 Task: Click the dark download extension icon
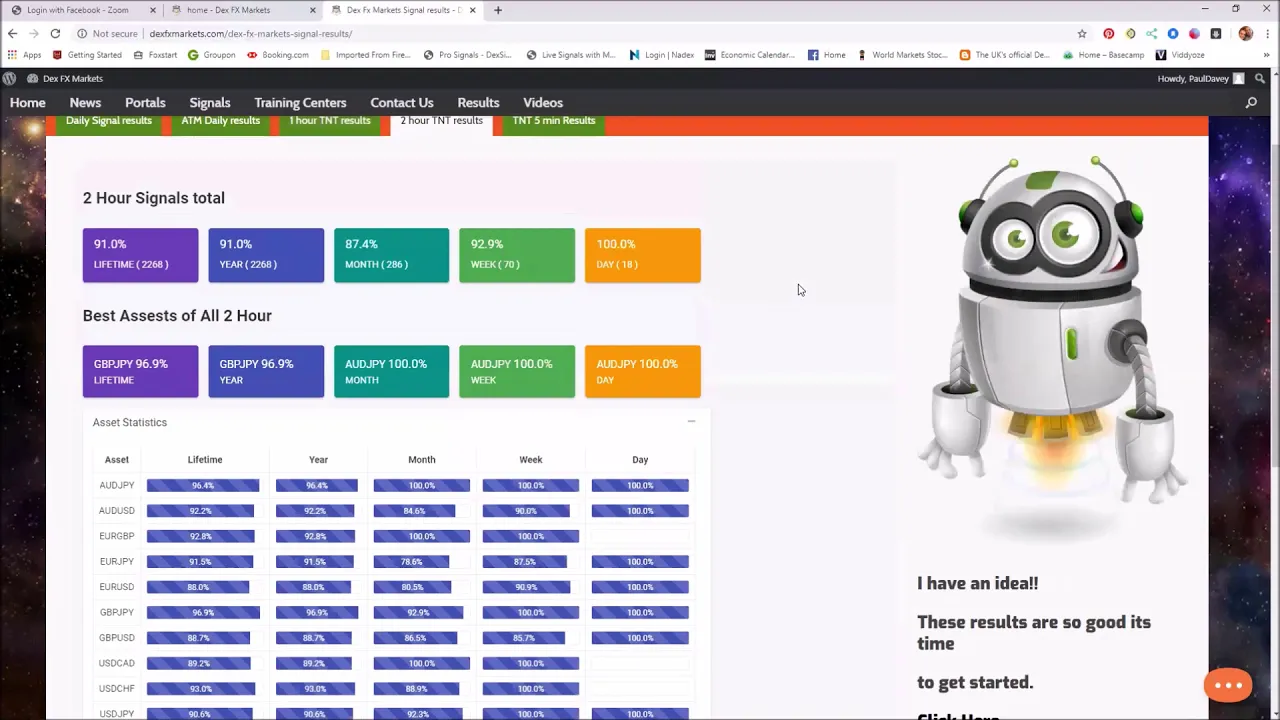(1216, 33)
